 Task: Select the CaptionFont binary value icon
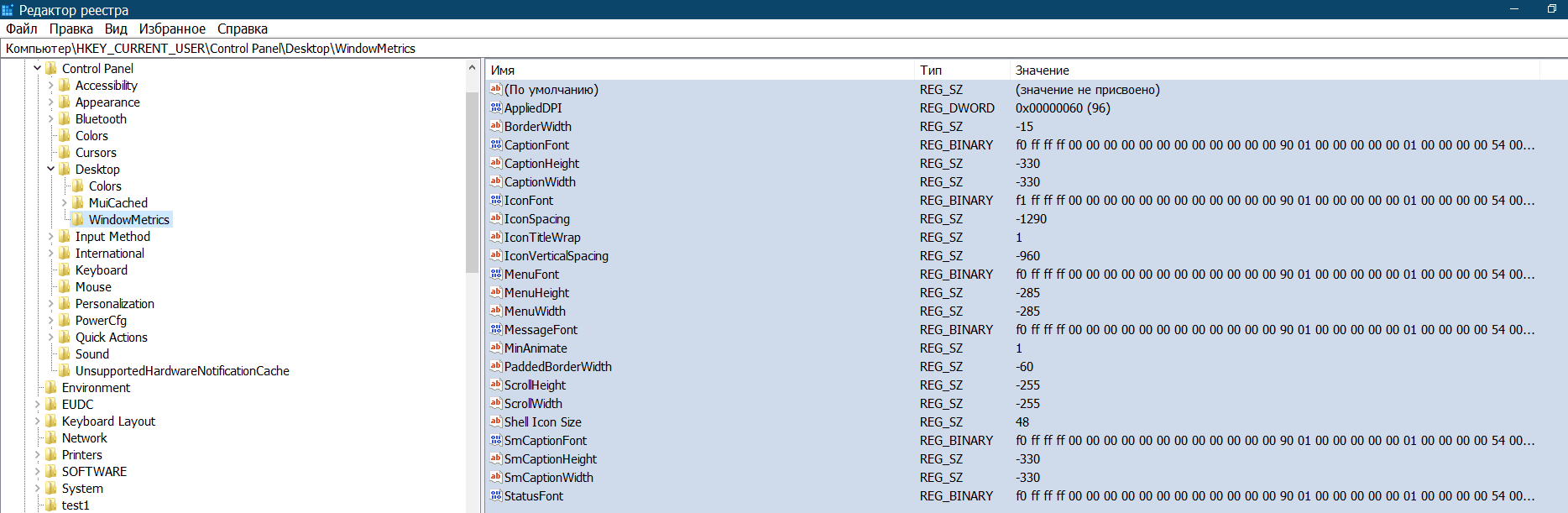tap(496, 145)
